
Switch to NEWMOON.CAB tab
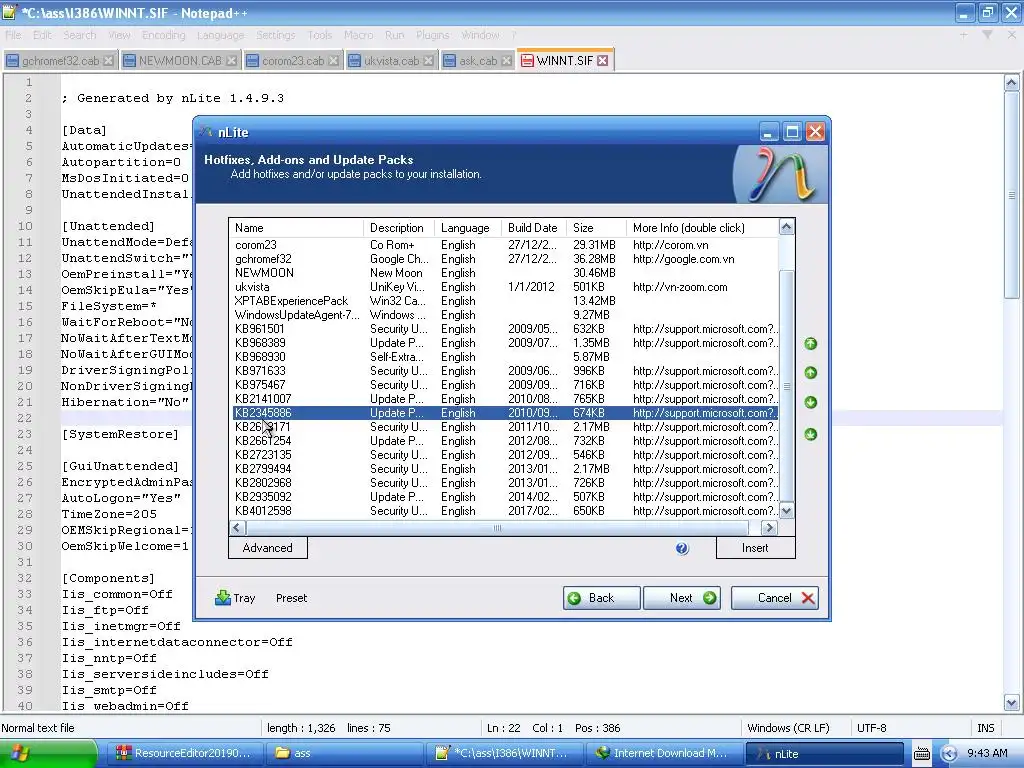point(180,61)
